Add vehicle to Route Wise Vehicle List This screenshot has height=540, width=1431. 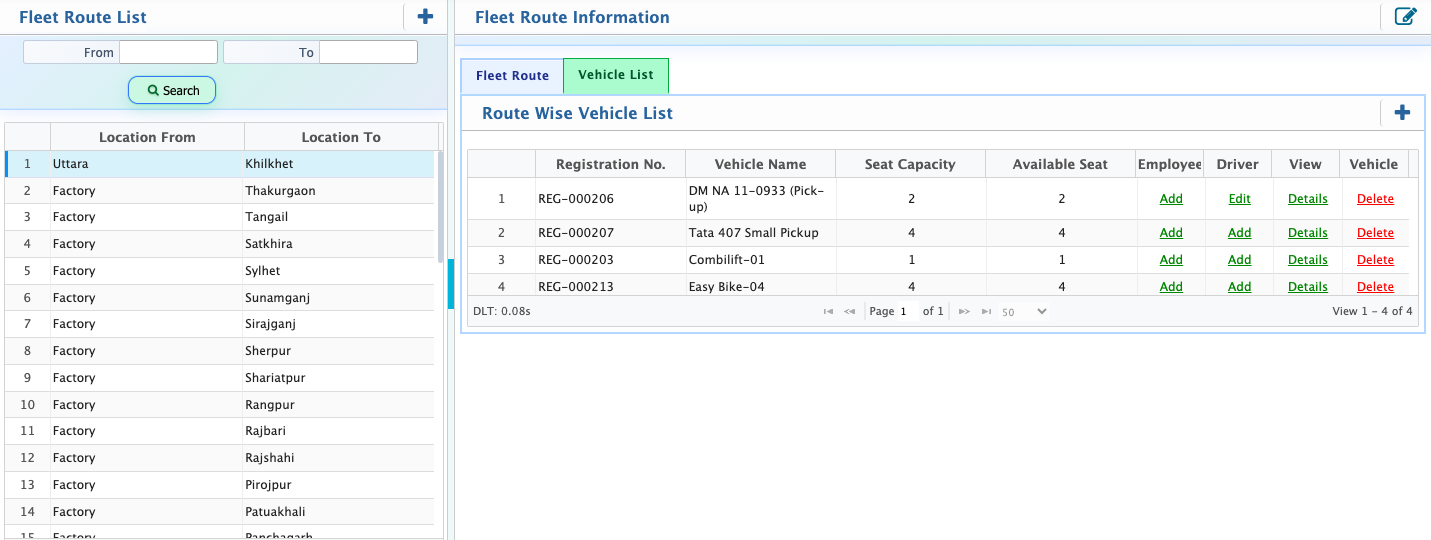1402,113
